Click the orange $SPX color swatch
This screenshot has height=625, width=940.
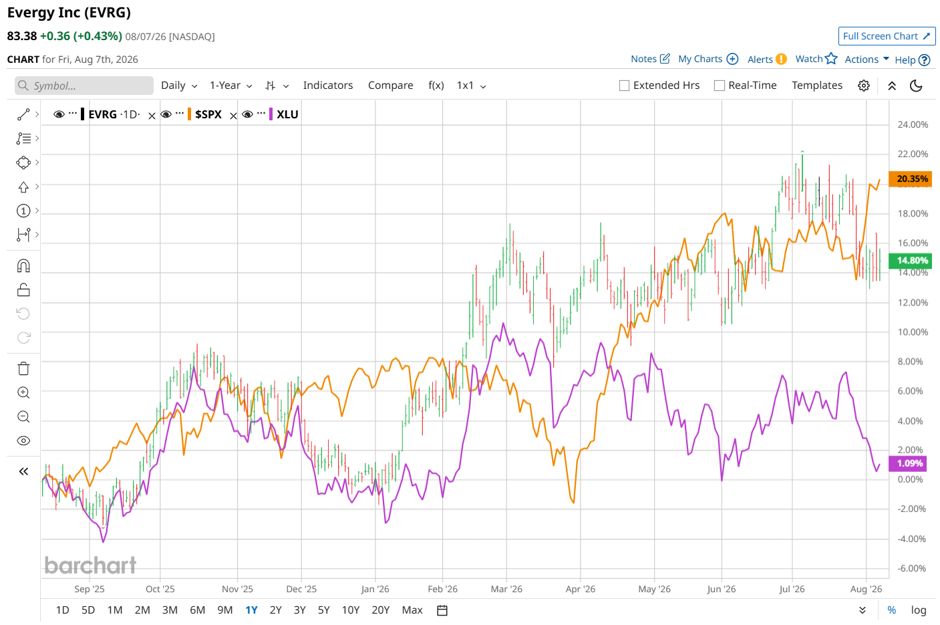(x=189, y=114)
